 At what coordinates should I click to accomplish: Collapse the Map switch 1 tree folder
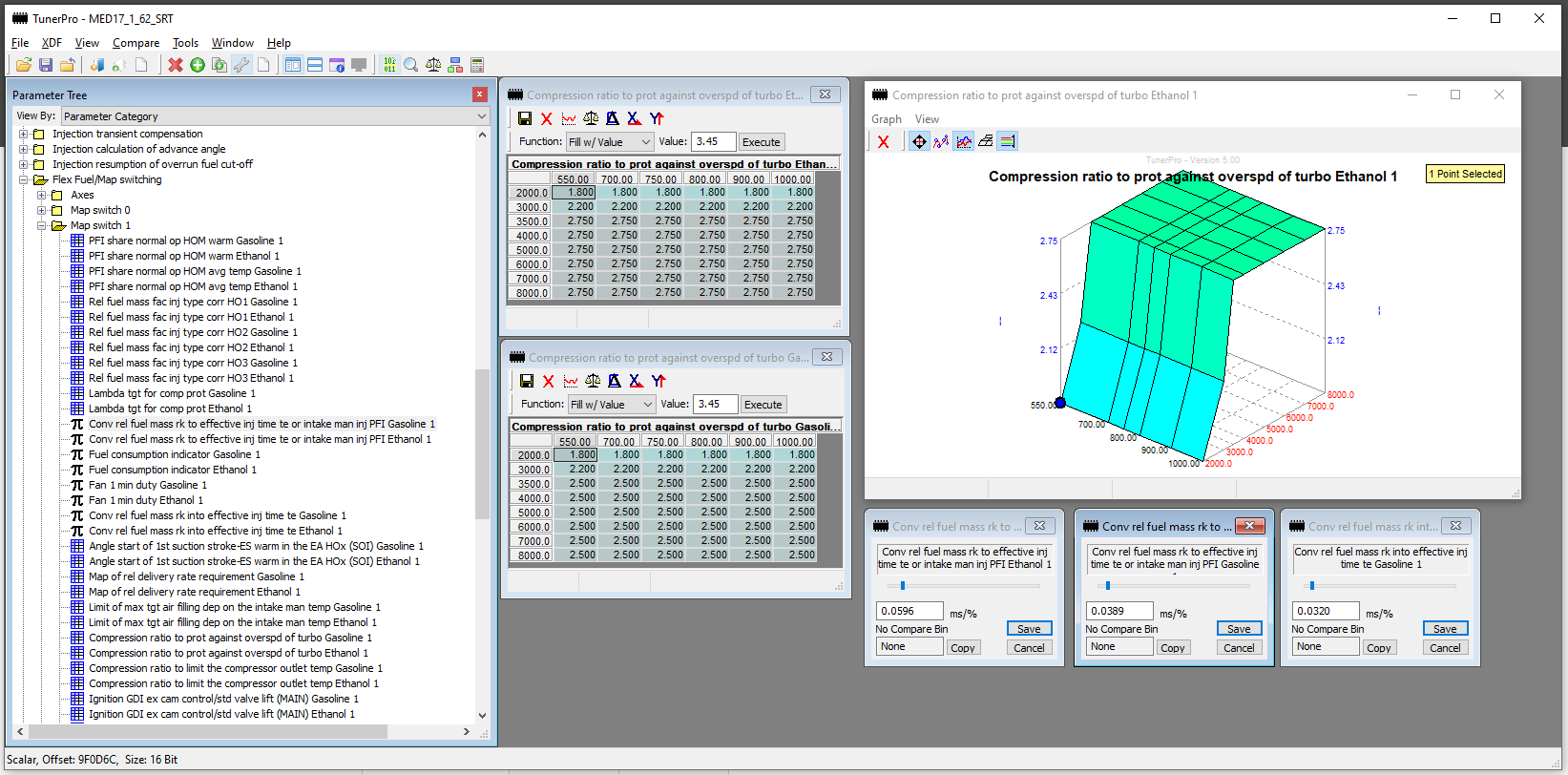click(x=42, y=226)
